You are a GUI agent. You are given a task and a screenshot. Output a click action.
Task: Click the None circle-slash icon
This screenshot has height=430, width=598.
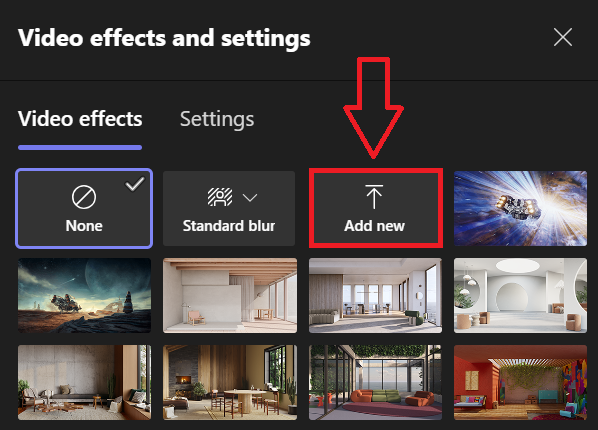pos(84,197)
